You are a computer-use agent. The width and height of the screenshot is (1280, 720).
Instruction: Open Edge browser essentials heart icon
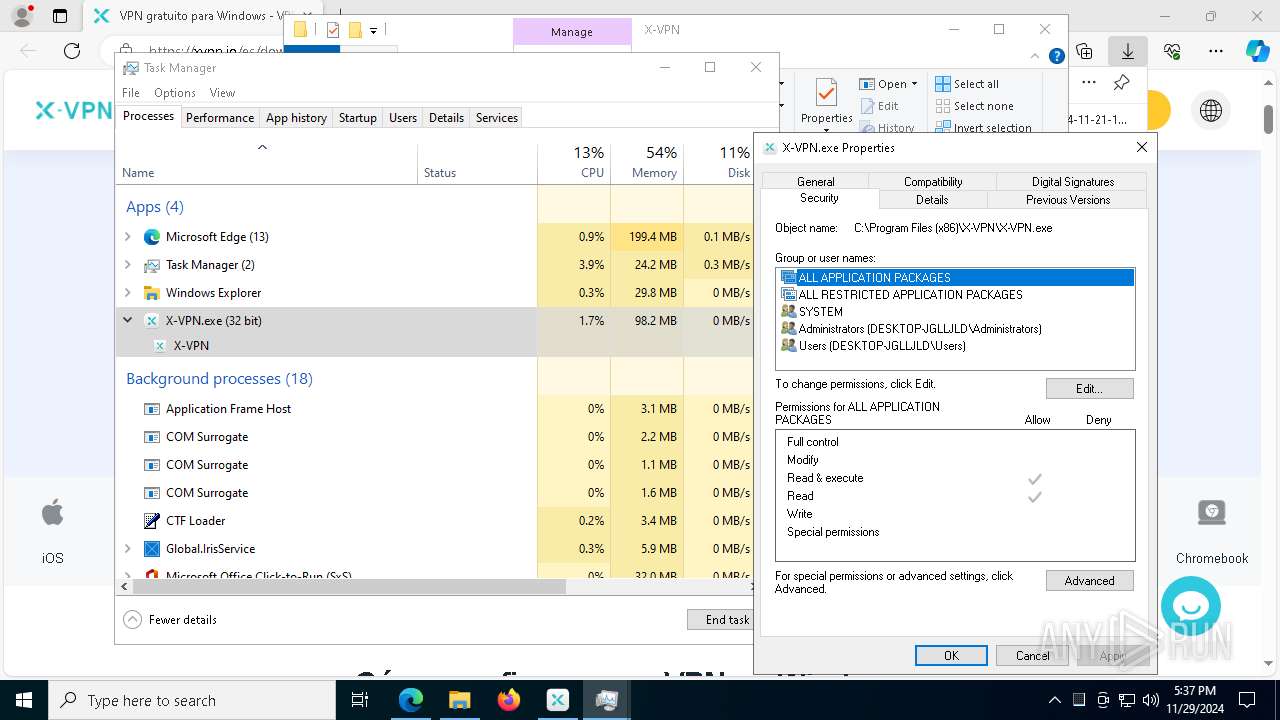[x=1172, y=51]
